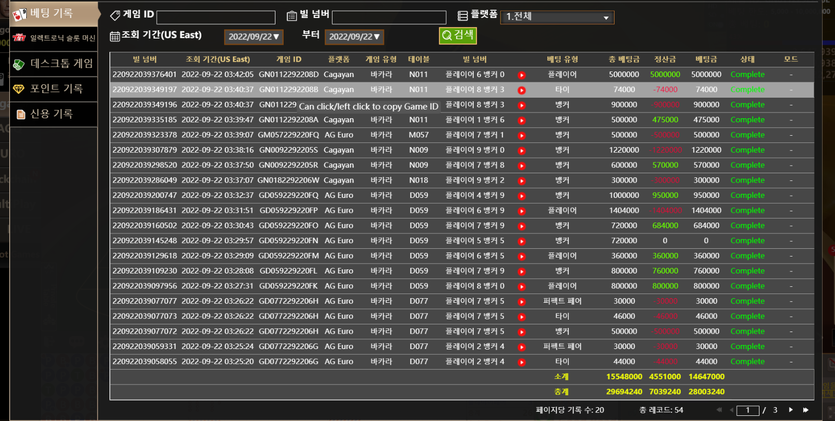Copy game ID GD059229220FL
The width and height of the screenshot is (835, 421).
pos(289,270)
